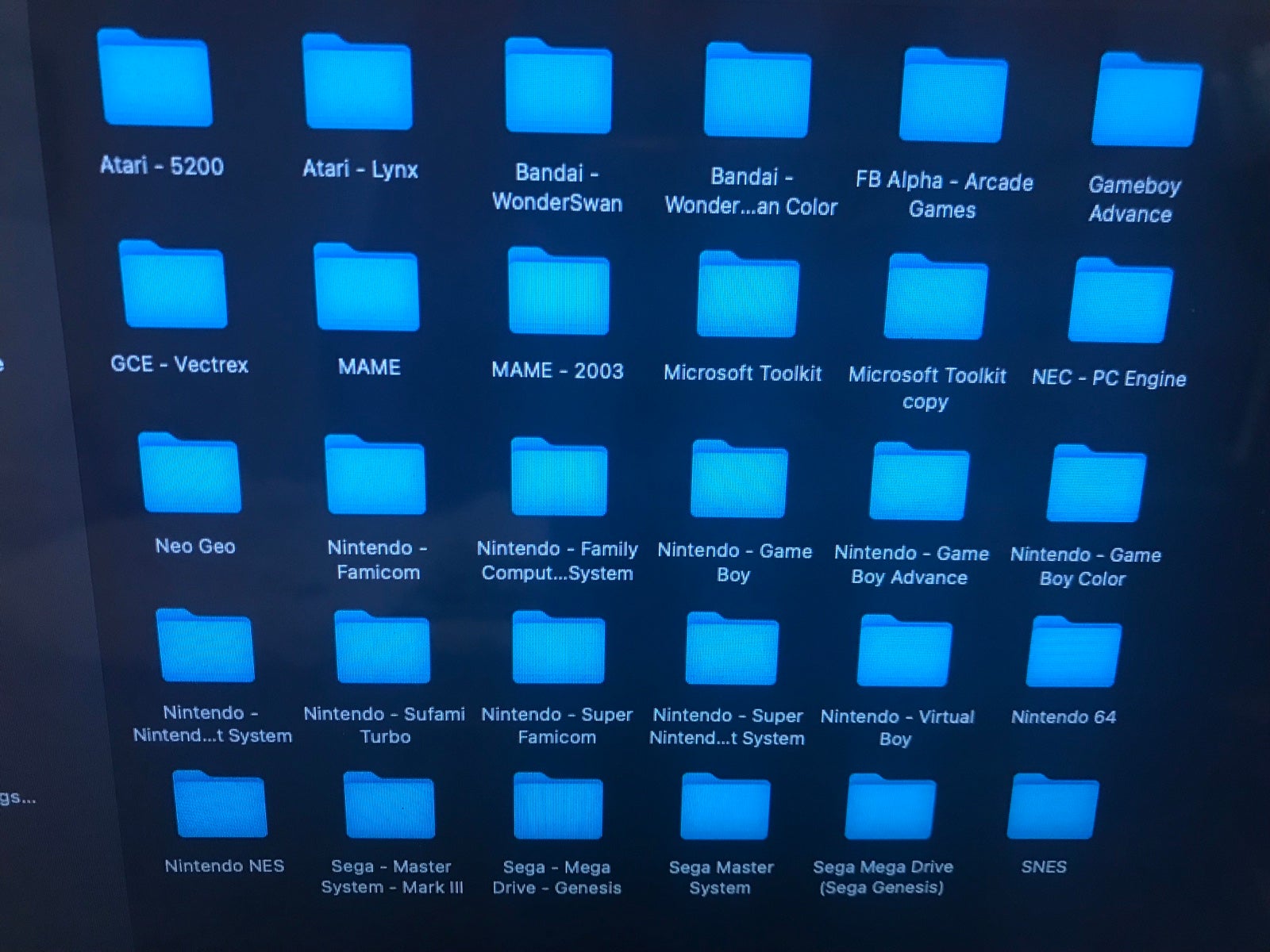1270x952 pixels.
Task: Click the 'Nintendo - Sufami Turbo' label
Action: pos(384,725)
